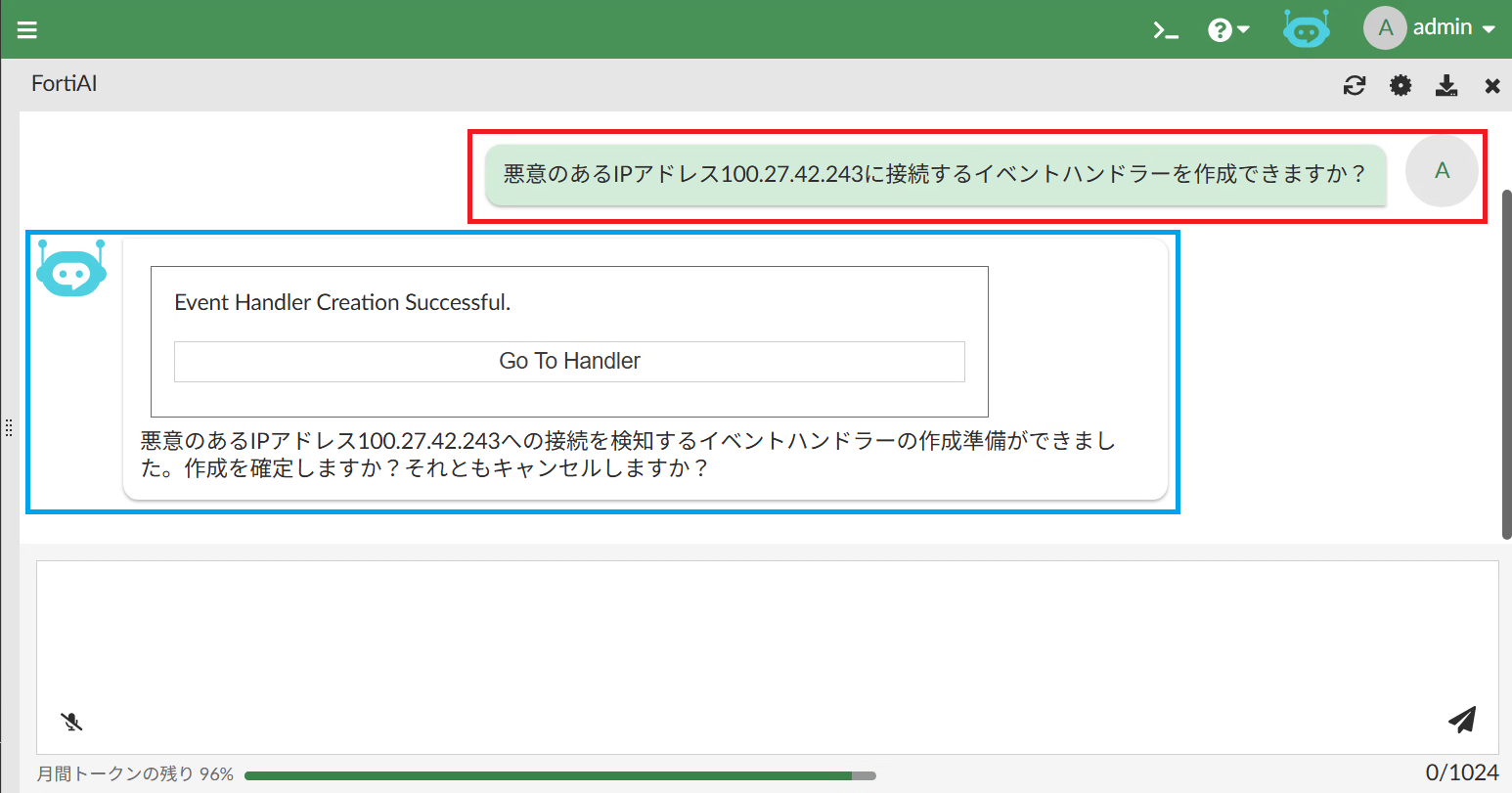Toggle the muted microphone input
1512x793 pixels.
(x=71, y=722)
